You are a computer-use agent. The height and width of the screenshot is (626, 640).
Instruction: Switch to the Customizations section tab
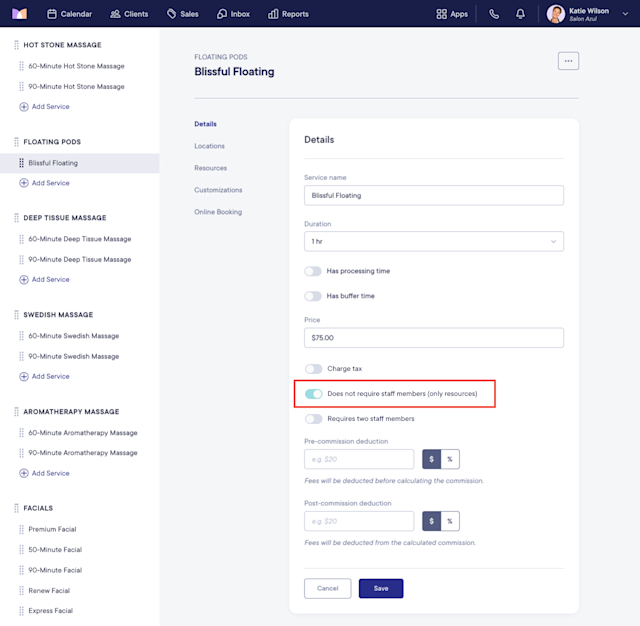point(218,190)
